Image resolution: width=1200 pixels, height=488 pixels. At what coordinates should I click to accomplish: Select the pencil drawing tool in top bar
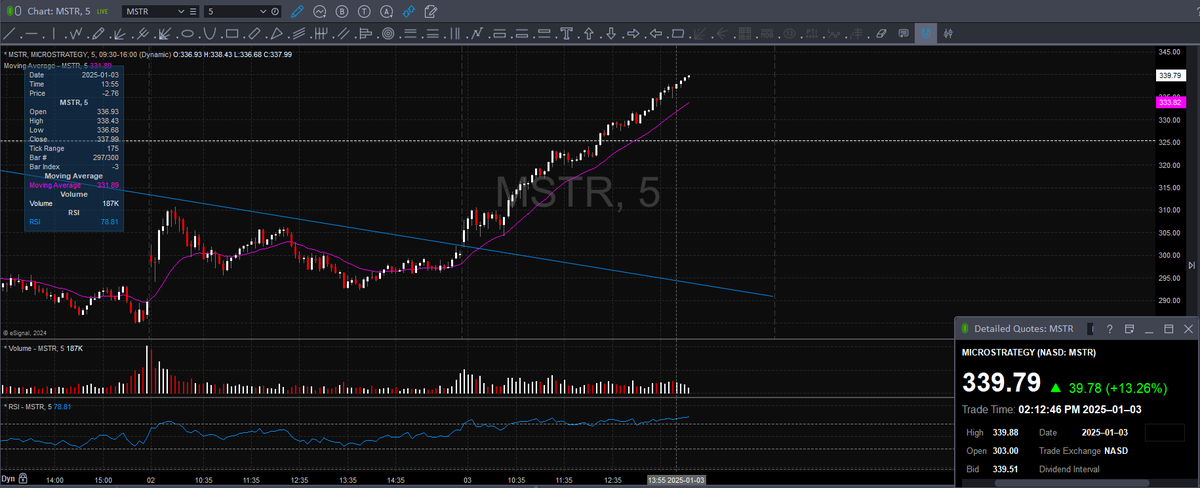297,11
